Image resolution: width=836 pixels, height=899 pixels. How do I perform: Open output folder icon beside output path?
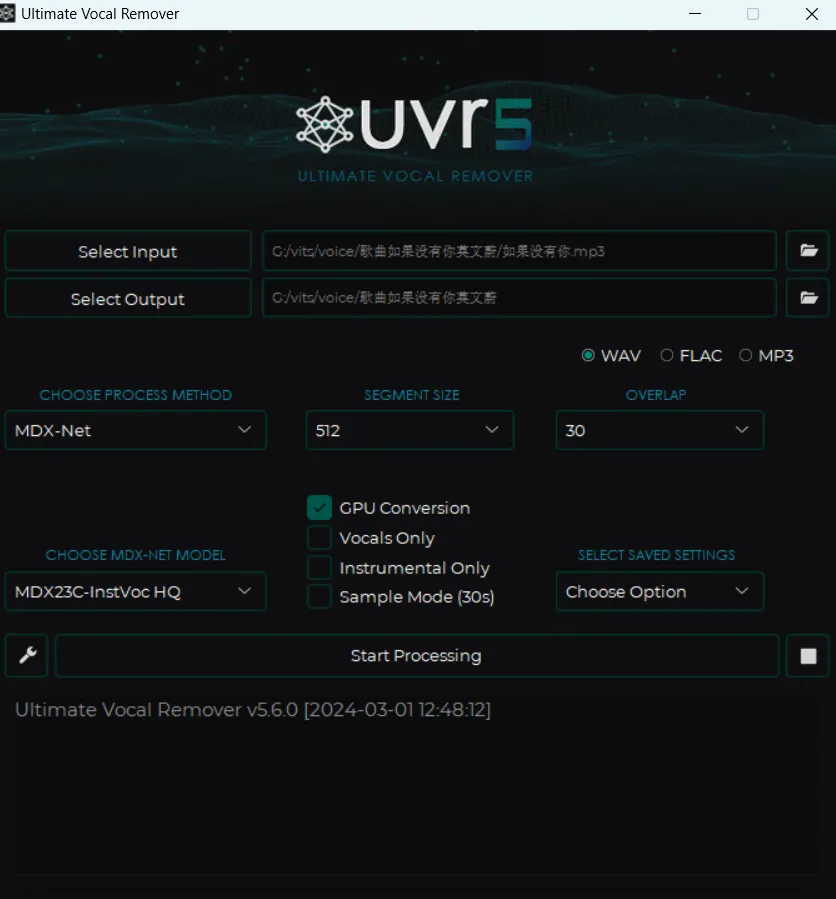pos(808,298)
